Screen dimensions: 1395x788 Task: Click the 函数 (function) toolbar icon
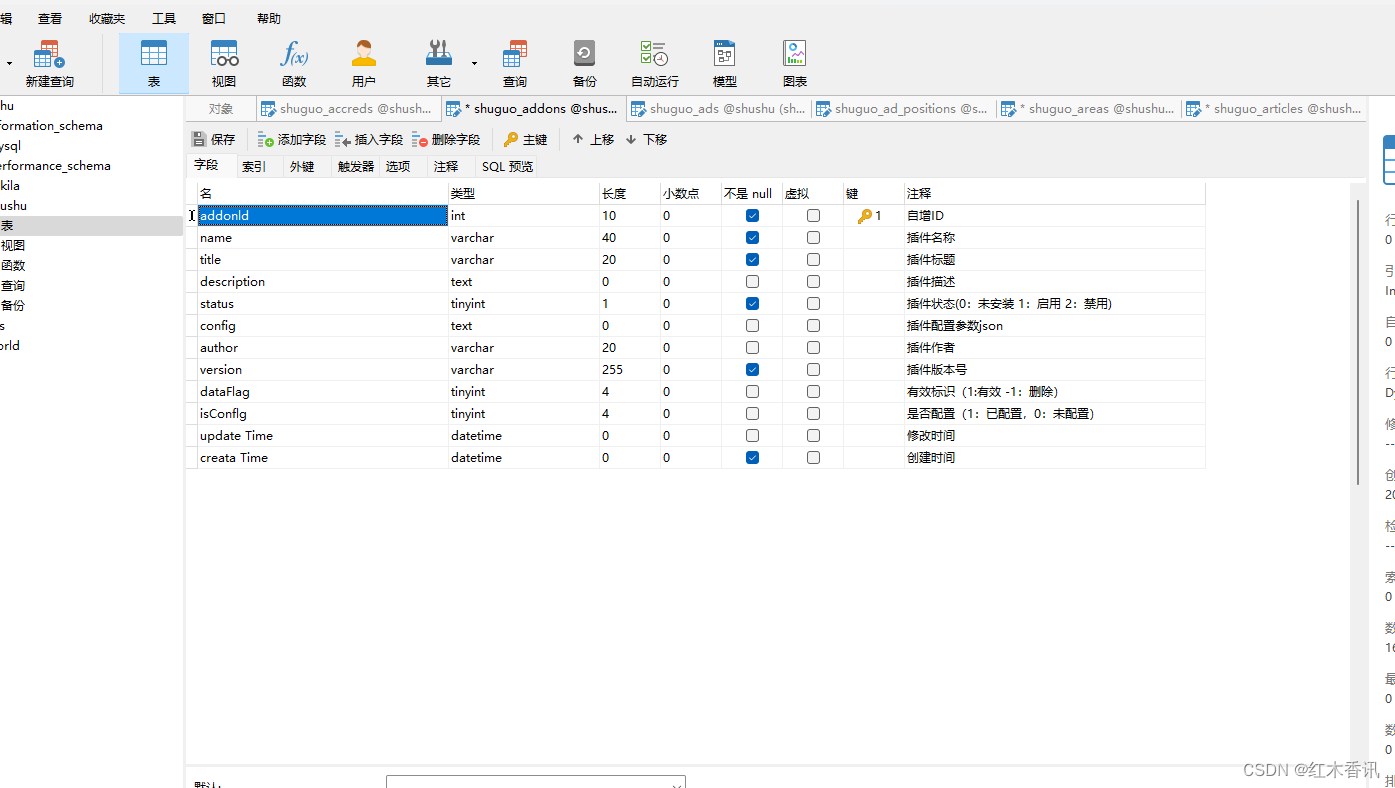coord(294,64)
